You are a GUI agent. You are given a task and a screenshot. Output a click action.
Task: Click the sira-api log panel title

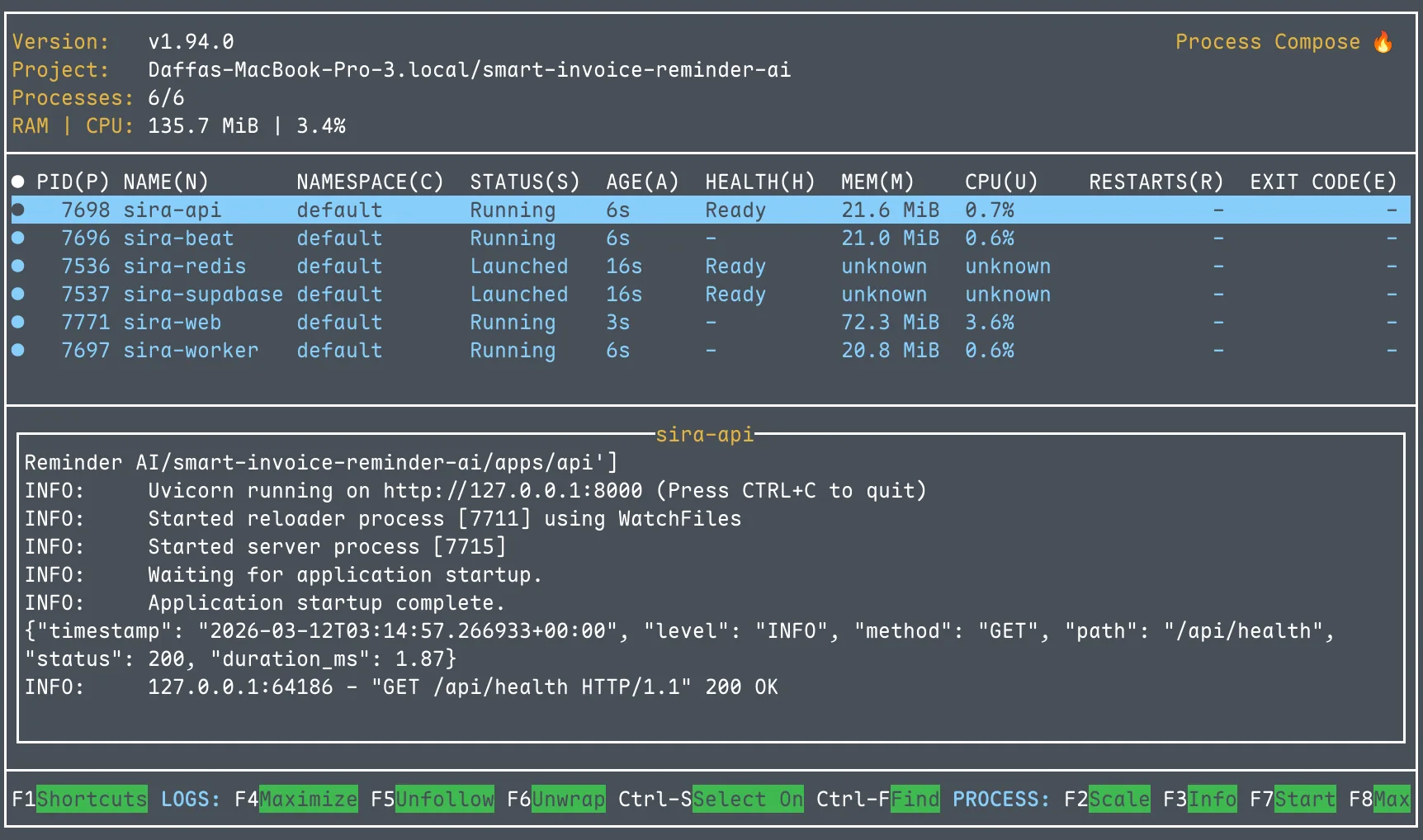point(706,435)
